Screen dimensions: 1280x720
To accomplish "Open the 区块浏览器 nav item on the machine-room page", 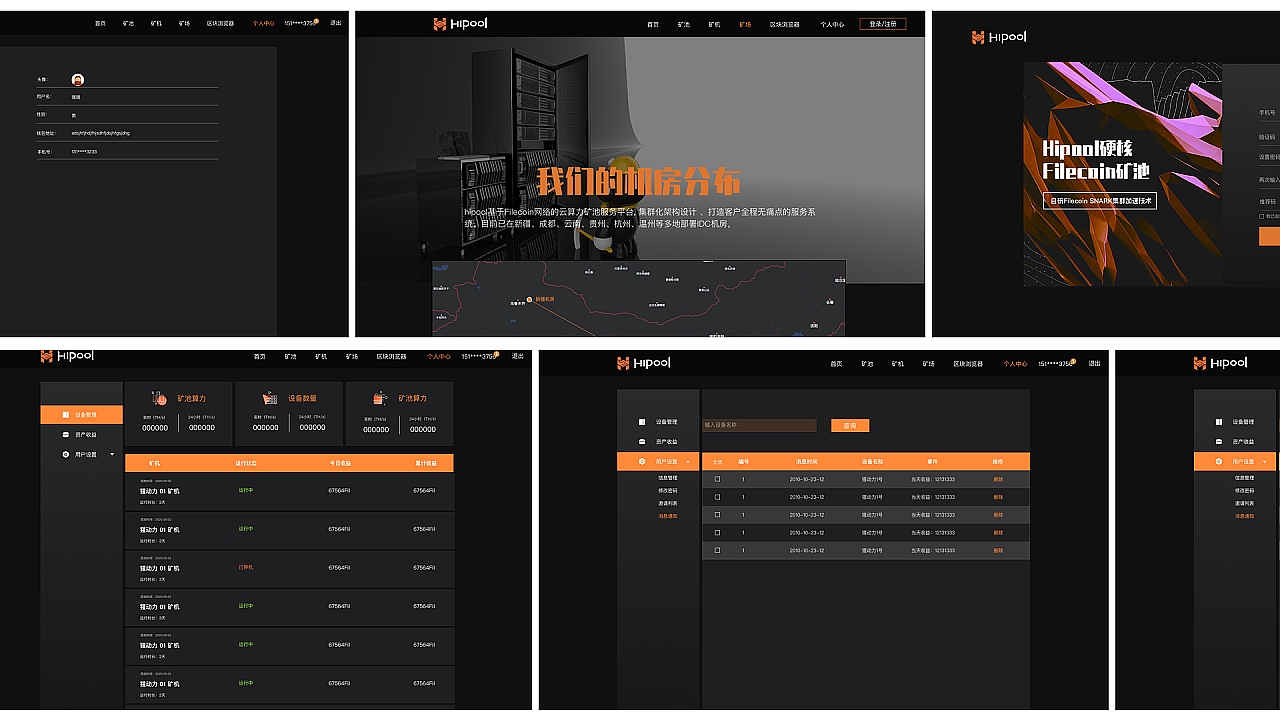I will 784,24.
